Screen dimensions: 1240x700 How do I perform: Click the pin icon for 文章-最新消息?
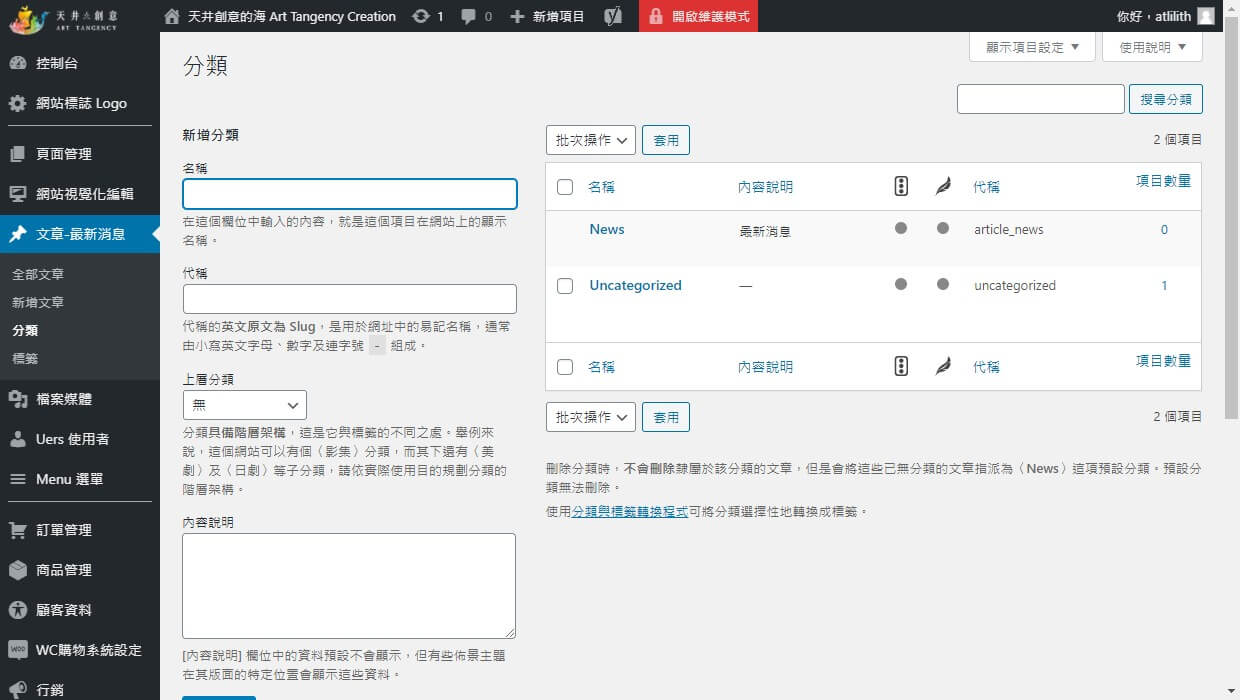[17, 234]
